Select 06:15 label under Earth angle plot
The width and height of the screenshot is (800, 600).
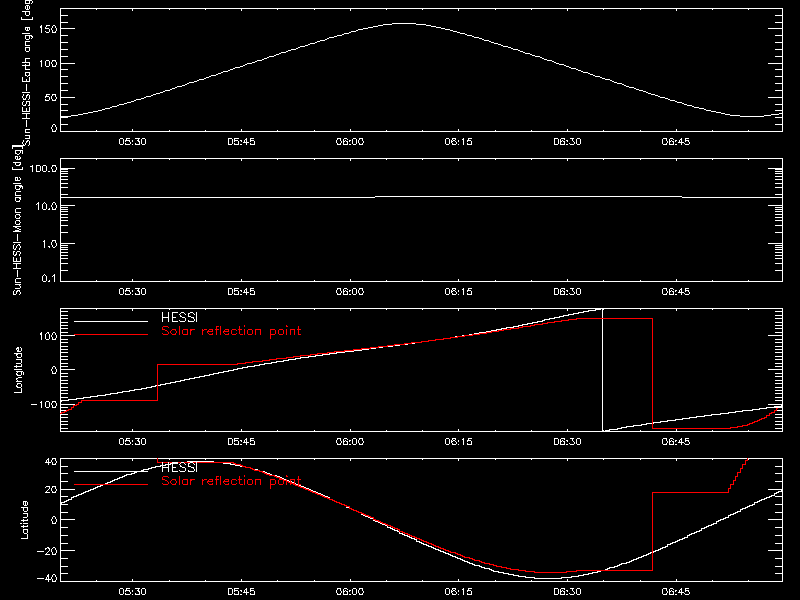pyautogui.click(x=458, y=142)
